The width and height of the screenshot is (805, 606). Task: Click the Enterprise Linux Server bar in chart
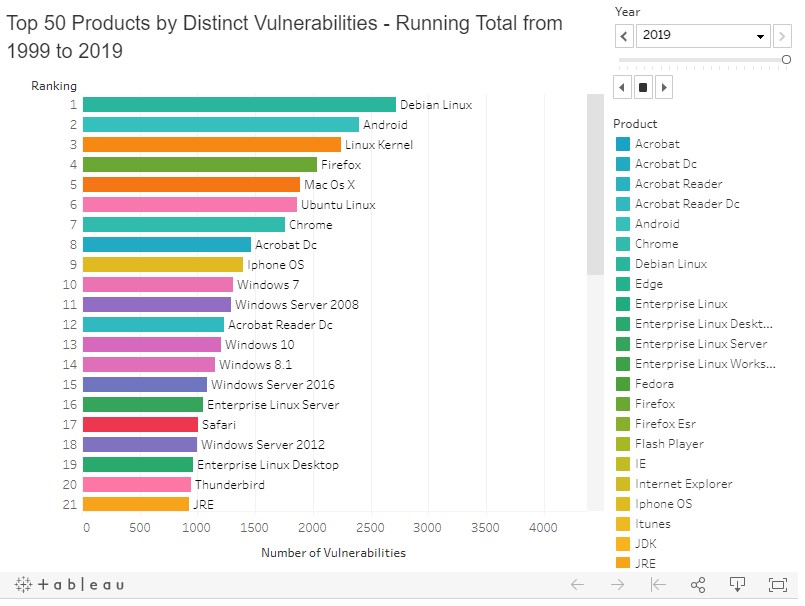pyautogui.click(x=143, y=405)
